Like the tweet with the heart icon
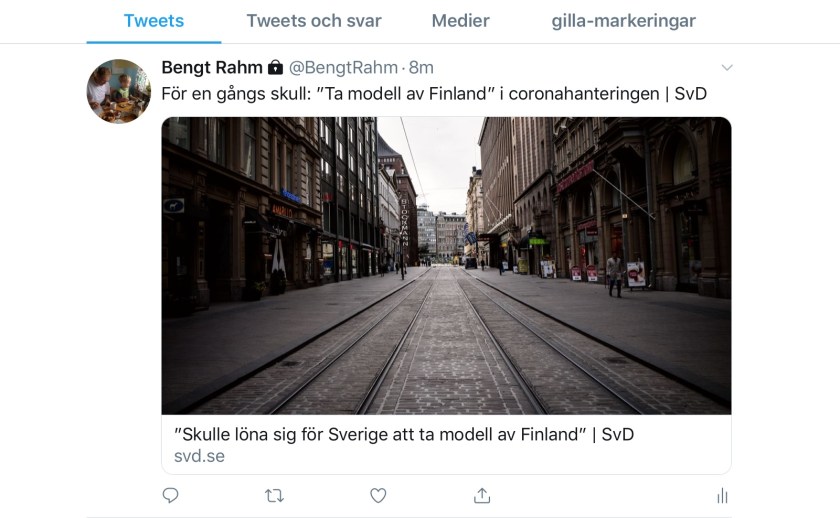The width and height of the screenshot is (840, 518). pos(378,495)
